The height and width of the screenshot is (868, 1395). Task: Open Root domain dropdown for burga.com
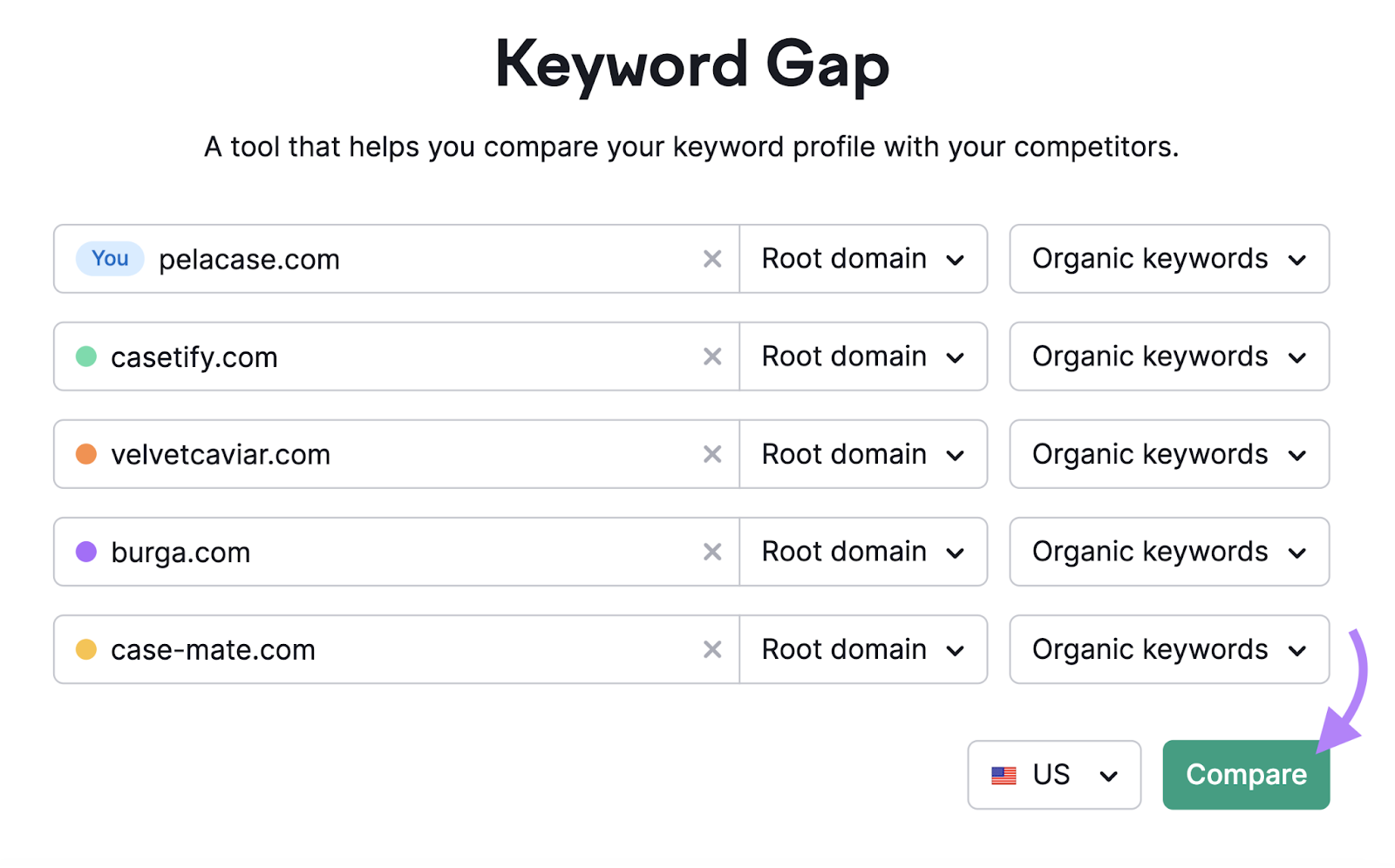(862, 551)
